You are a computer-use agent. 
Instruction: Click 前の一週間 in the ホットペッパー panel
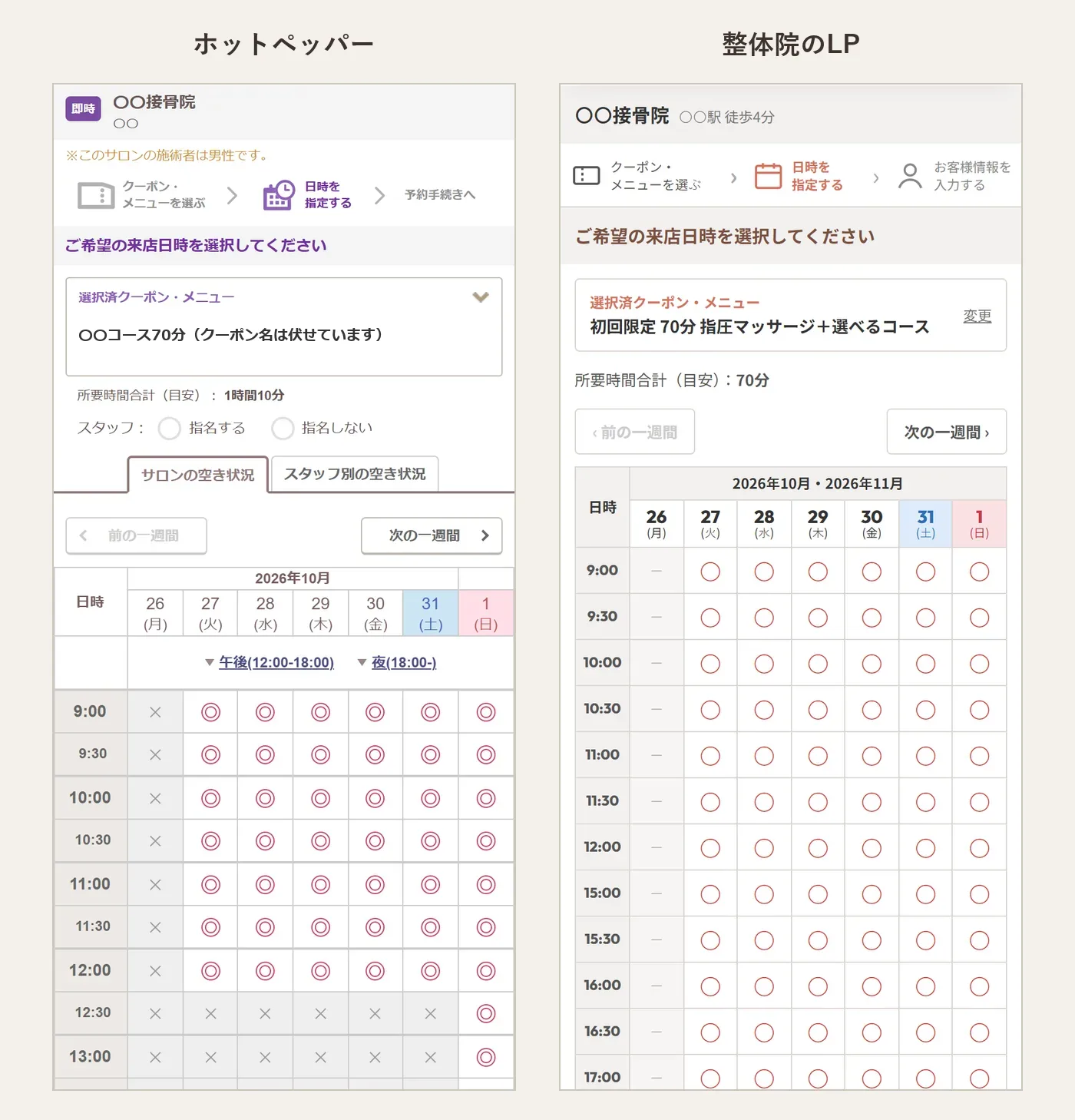(136, 535)
